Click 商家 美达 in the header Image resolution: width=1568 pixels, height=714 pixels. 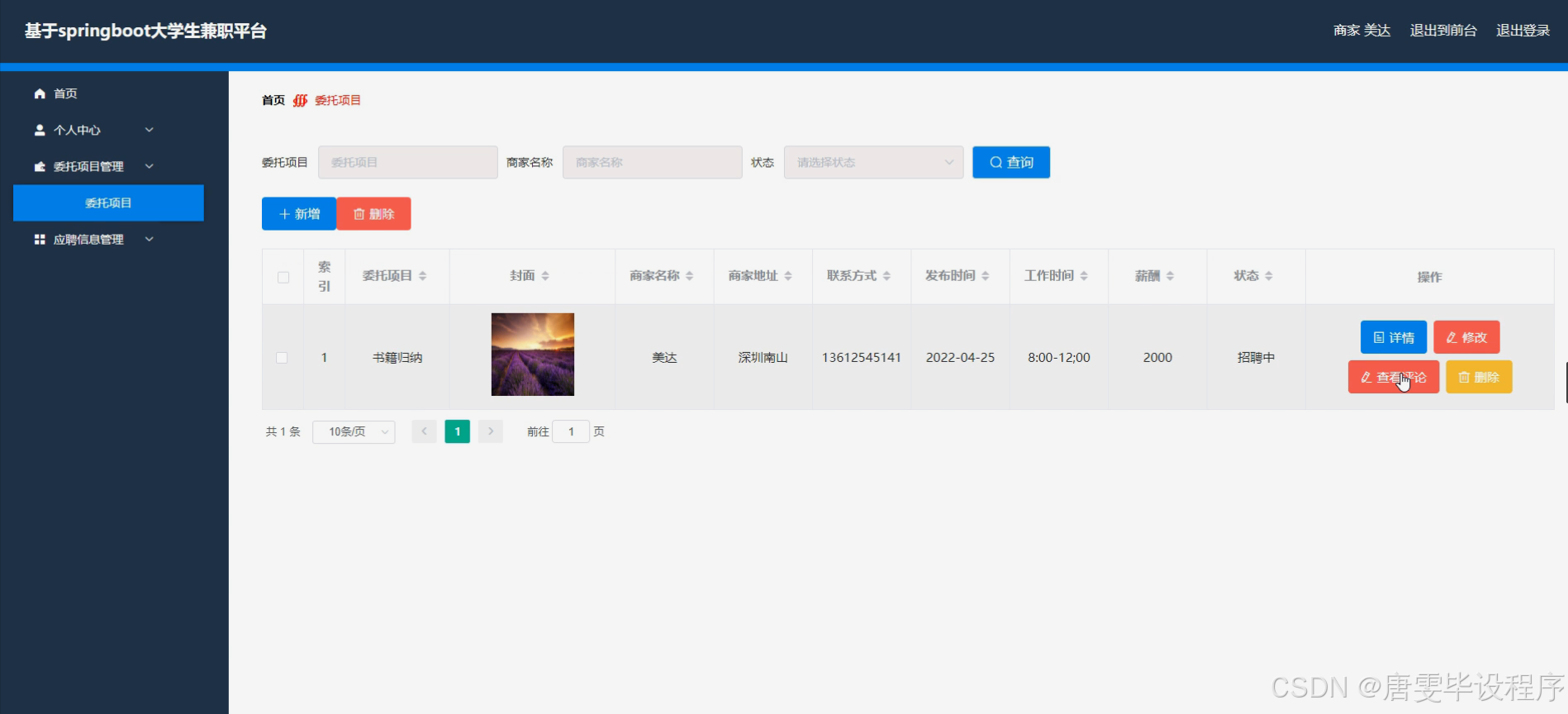(x=1362, y=31)
